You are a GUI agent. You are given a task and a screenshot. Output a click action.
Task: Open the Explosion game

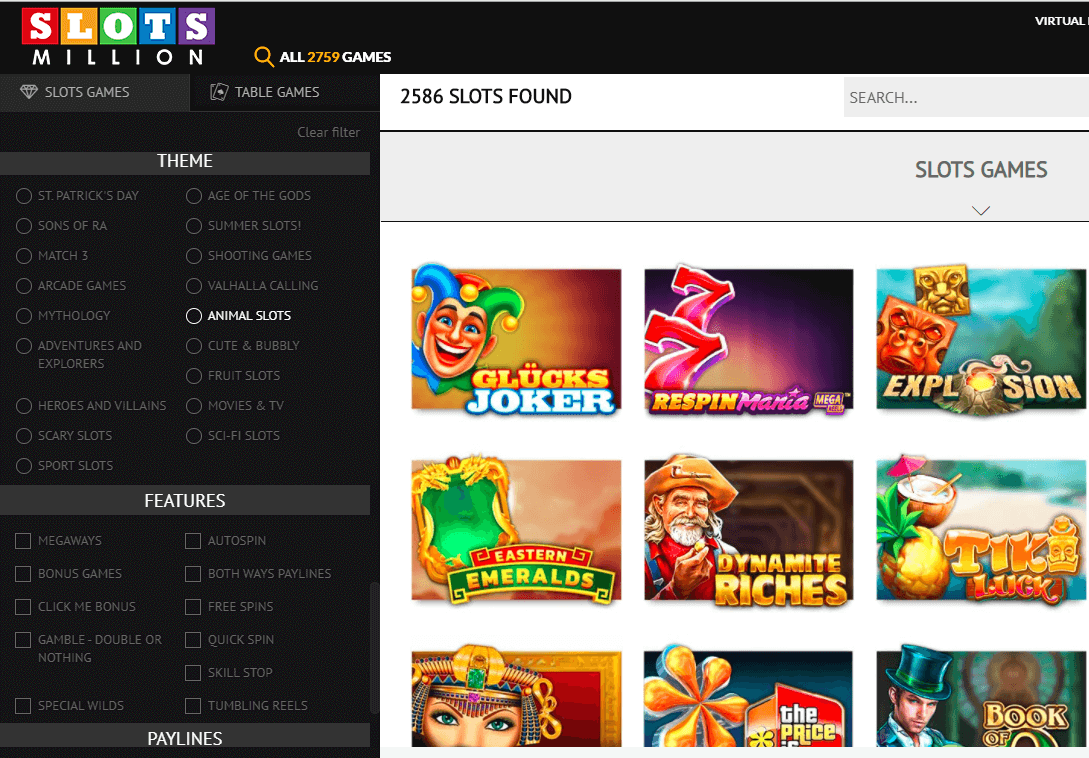point(981,340)
